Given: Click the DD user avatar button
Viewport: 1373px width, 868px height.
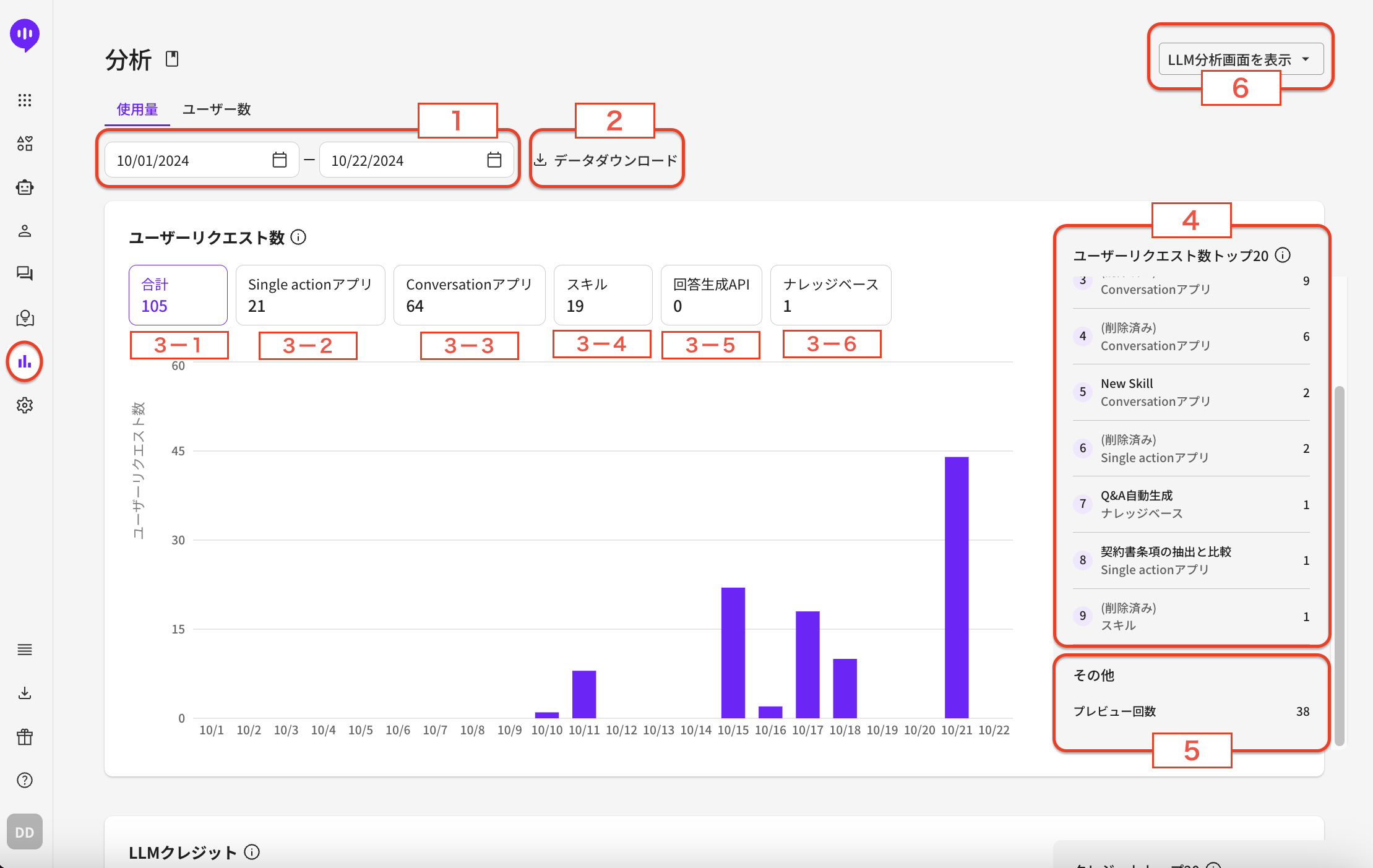Looking at the screenshot, I should tap(25, 832).
